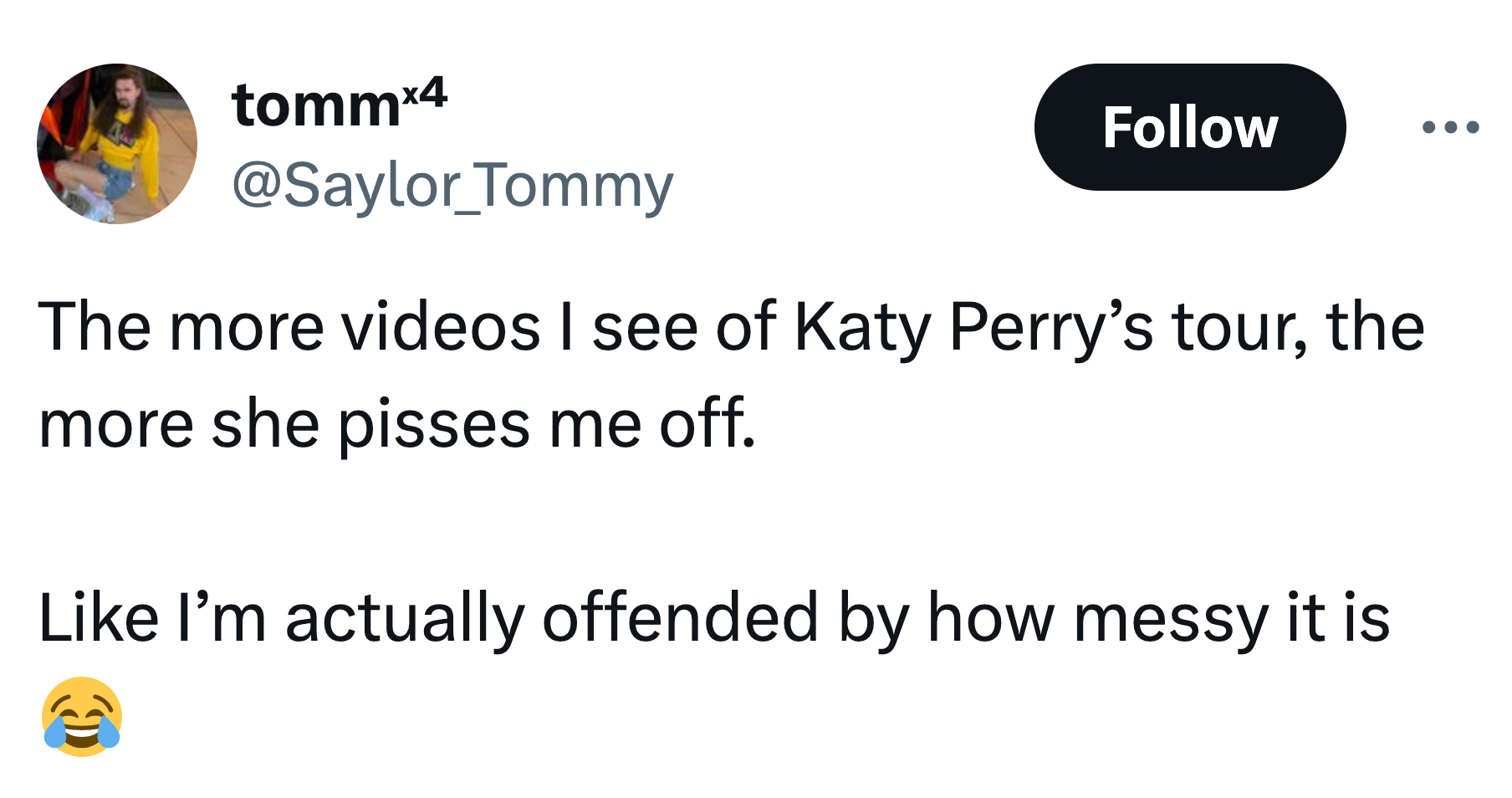Click the phrase "pisses me off."
This screenshot has height=798, width=1512.
coord(547,425)
